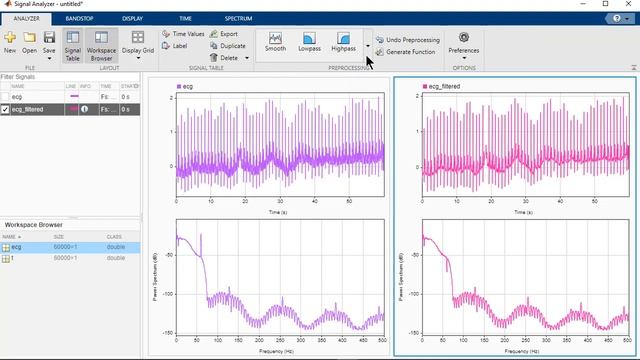The image size is (640, 360).
Task: Apply the Smooth preprocessing function
Action: pyautogui.click(x=275, y=42)
